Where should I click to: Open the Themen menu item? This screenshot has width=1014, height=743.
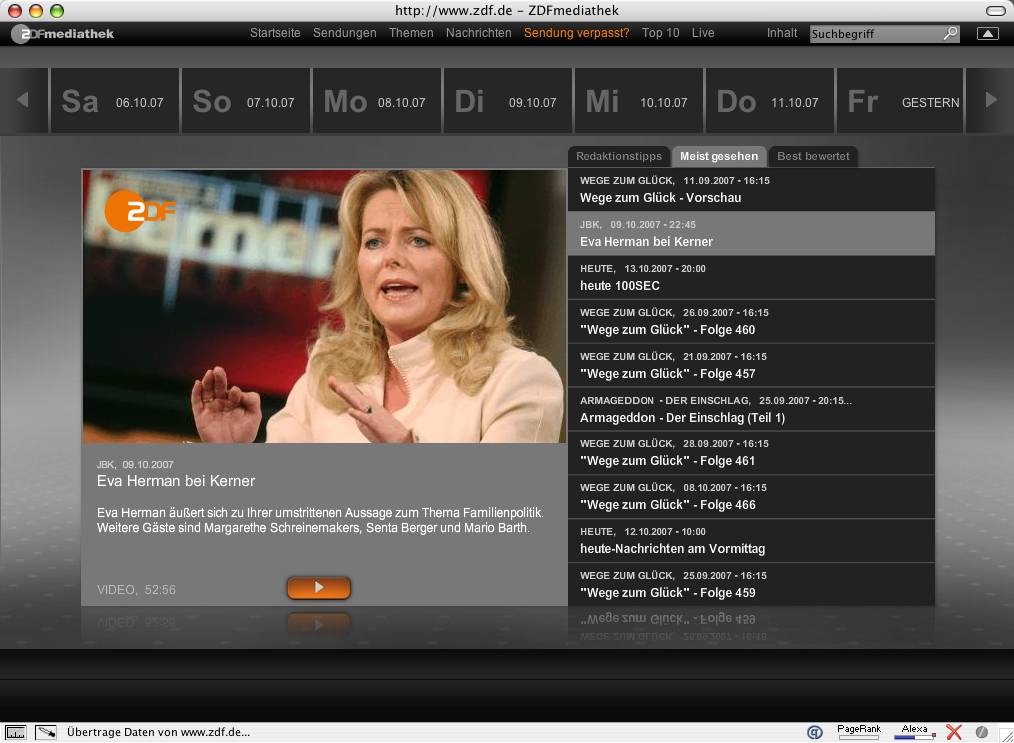[x=411, y=33]
